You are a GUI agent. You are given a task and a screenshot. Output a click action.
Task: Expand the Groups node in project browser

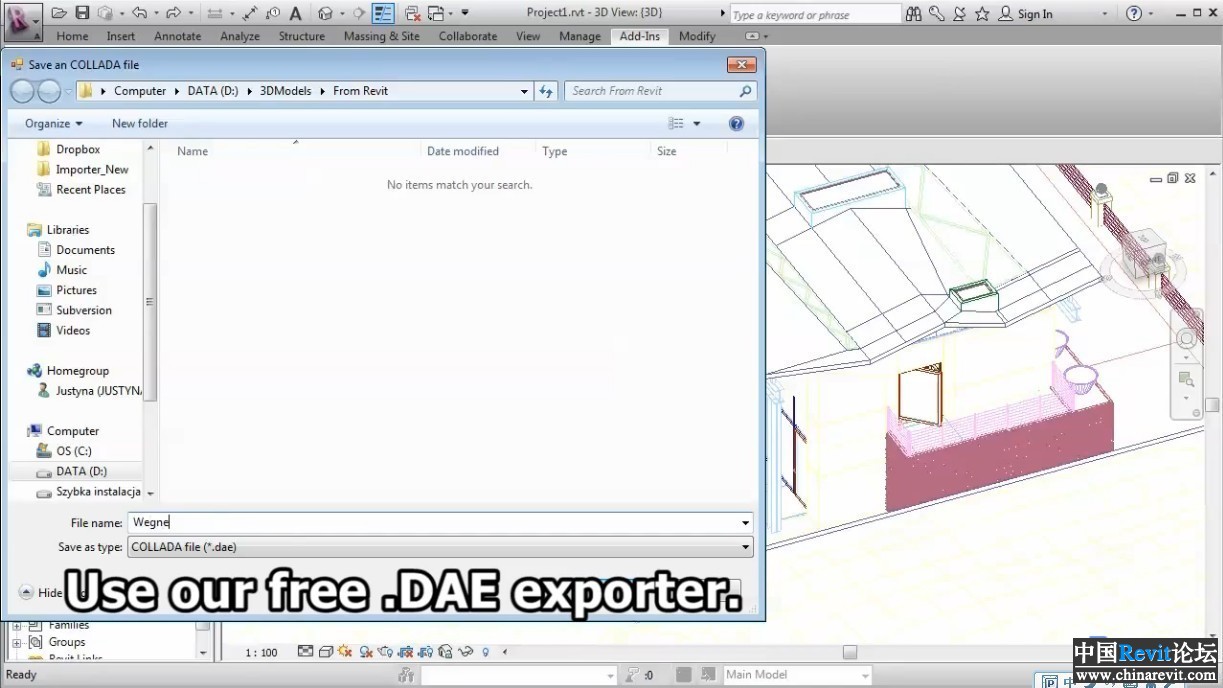17,642
